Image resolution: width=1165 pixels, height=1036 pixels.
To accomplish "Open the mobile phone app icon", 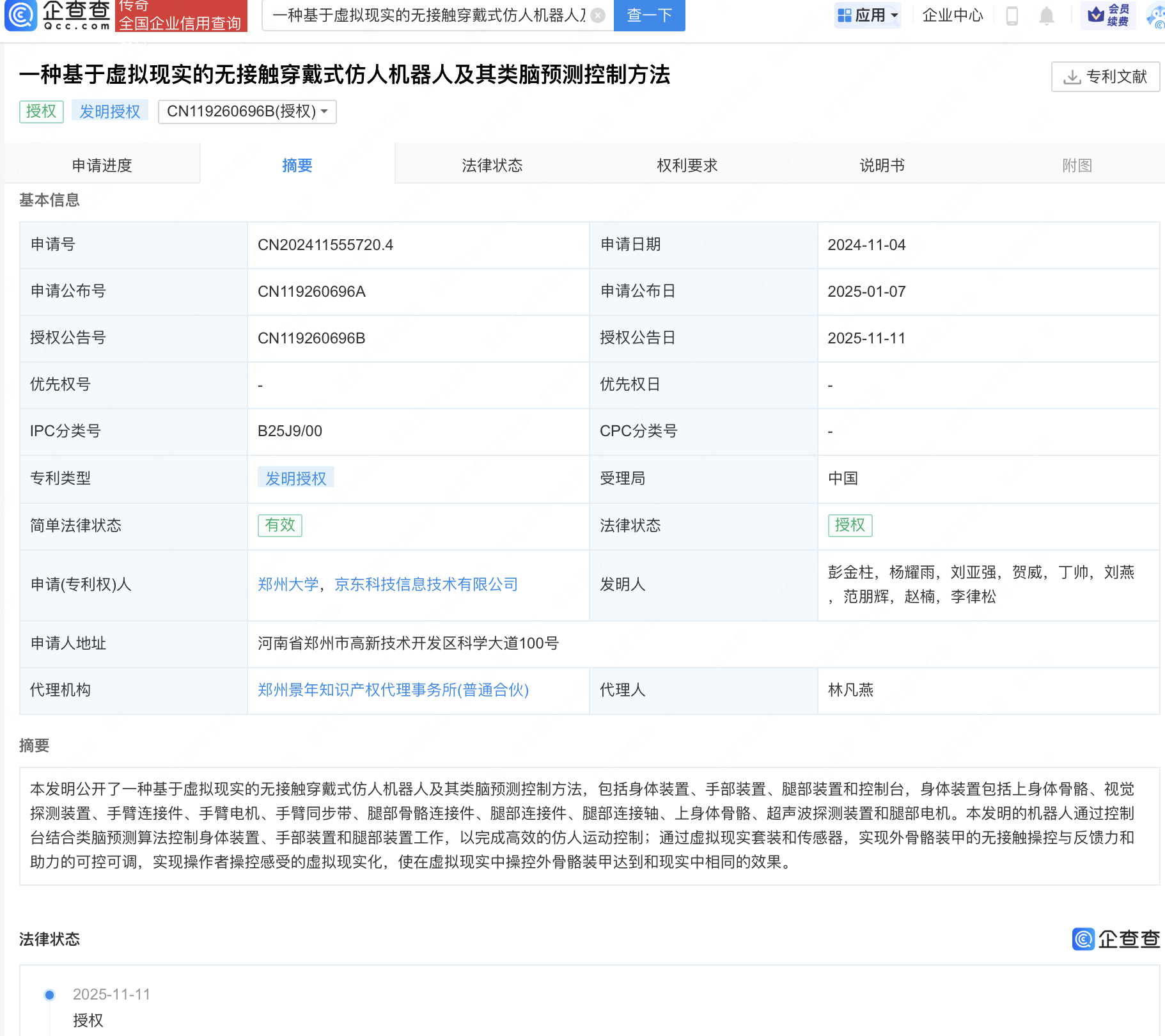I will (1012, 15).
